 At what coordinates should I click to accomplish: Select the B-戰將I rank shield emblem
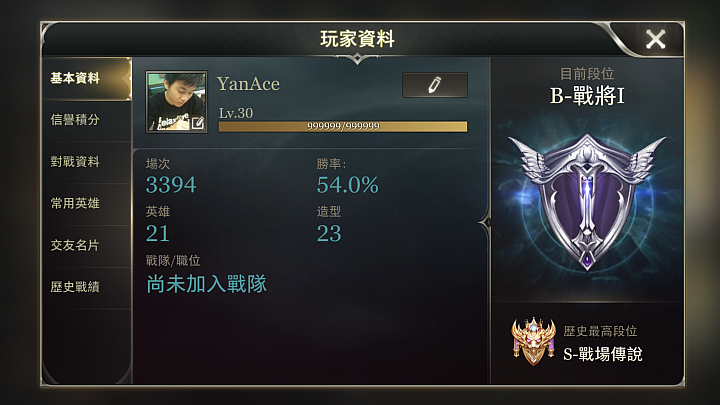(587, 202)
